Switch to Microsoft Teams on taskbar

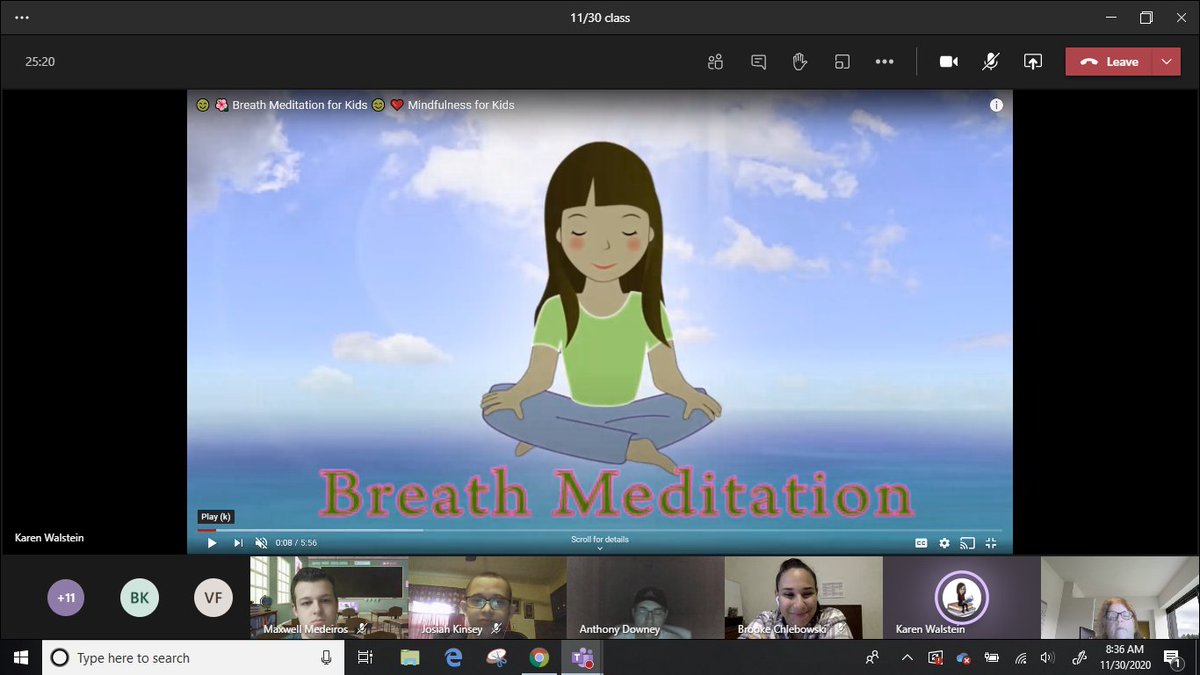(581, 657)
